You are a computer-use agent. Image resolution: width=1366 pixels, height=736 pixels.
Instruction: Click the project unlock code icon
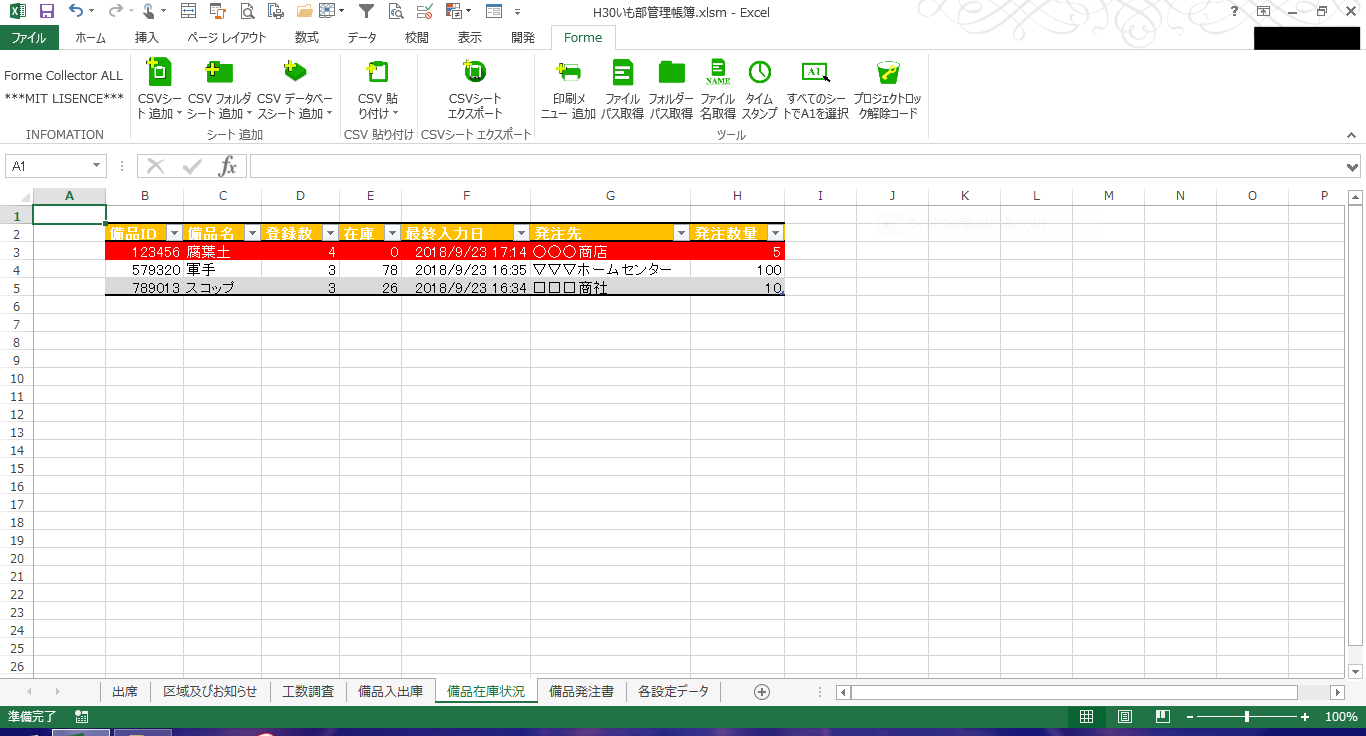pyautogui.click(x=887, y=72)
